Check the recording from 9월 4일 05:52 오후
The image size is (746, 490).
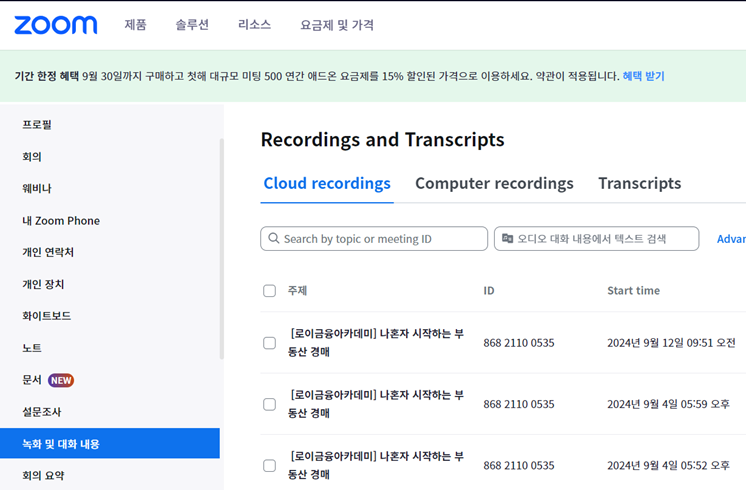click(x=269, y=466)
